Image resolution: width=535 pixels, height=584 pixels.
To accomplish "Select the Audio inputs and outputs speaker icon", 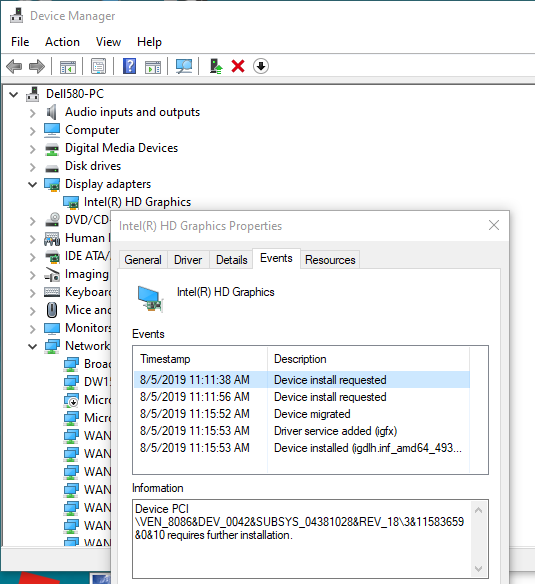I will click(x=52, y=112).
